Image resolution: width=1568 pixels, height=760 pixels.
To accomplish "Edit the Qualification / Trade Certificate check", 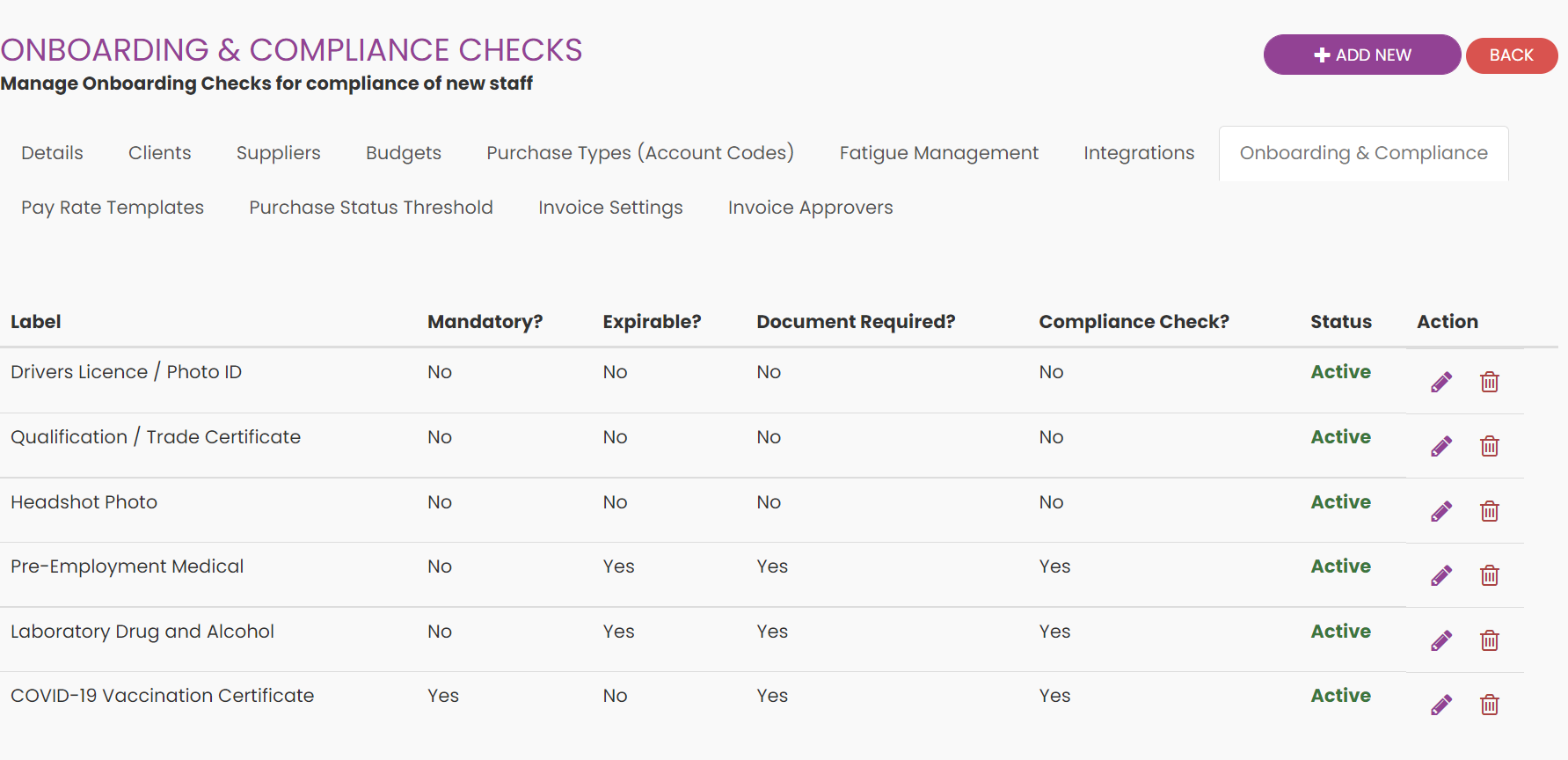I will [x=1441, y=447].
